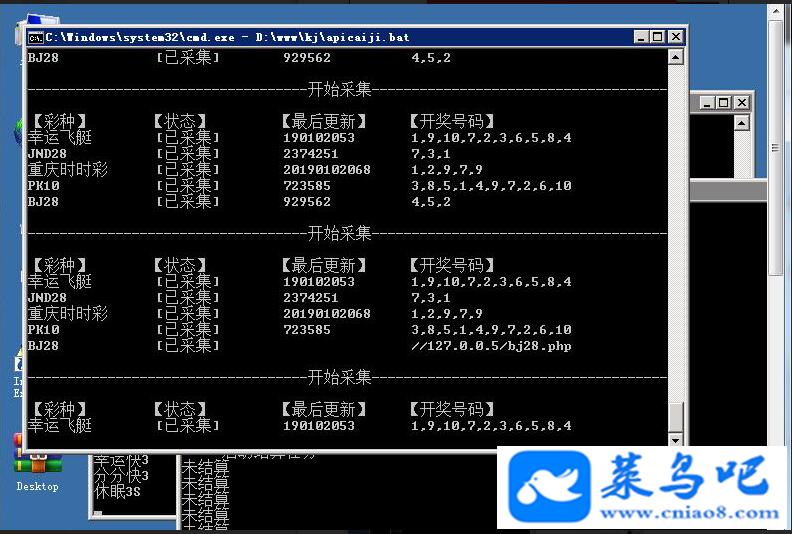Click the cmd title bar text
The image size is (792, 534).
pyautogui.click(x=227, y=37)
